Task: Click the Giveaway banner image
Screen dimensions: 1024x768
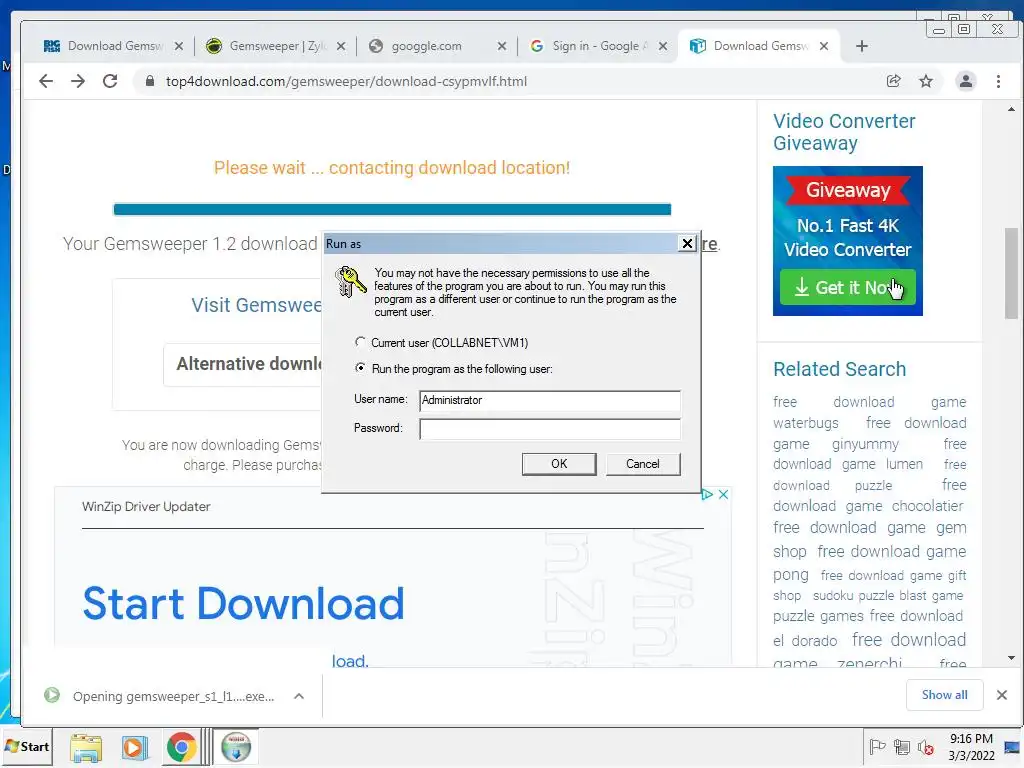Action: point(848,241)
